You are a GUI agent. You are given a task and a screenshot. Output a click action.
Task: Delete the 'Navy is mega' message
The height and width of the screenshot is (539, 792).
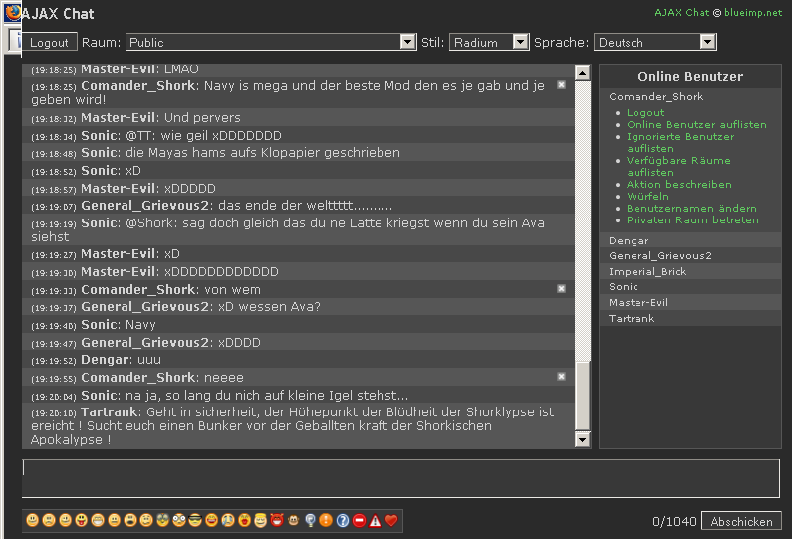point(561,84)
